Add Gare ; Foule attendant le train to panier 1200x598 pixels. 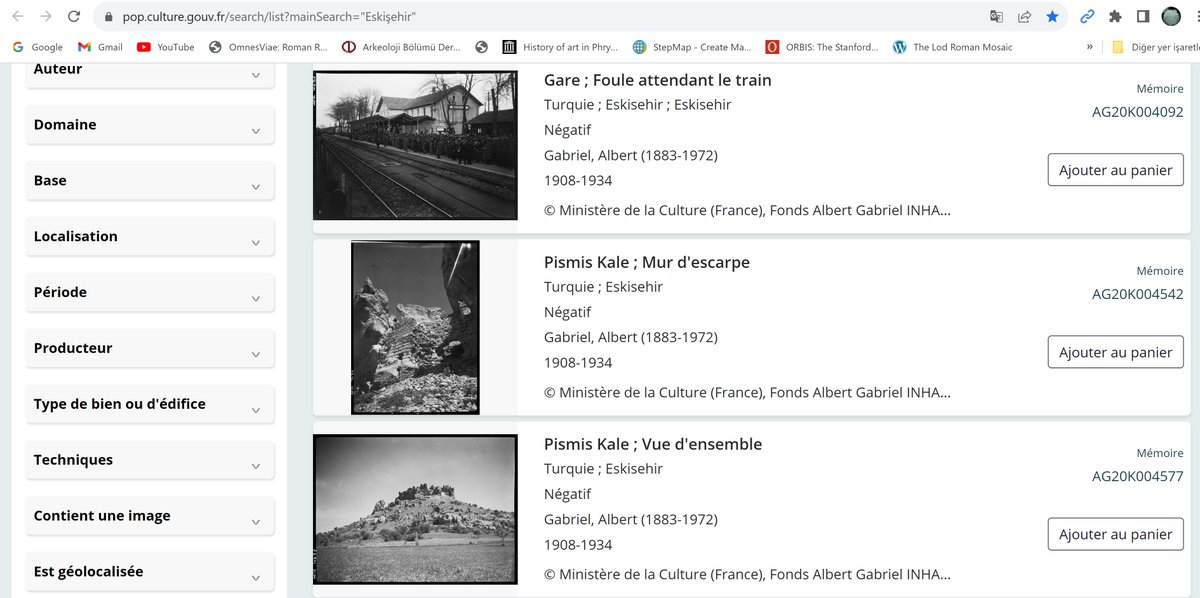pyautogui.click(x=1115, y=170)
